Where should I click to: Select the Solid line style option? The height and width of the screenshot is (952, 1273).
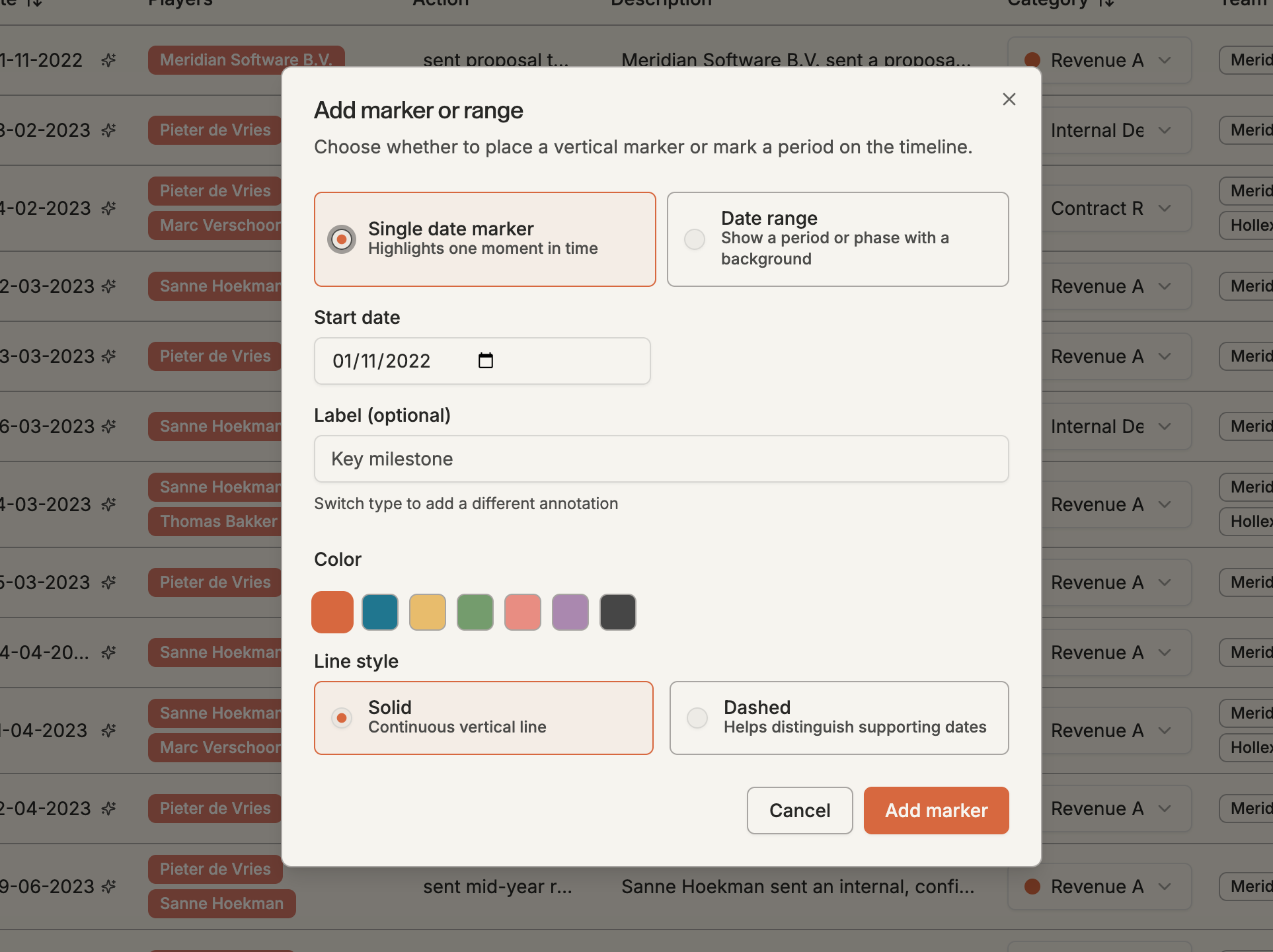(x=483, y=718)
